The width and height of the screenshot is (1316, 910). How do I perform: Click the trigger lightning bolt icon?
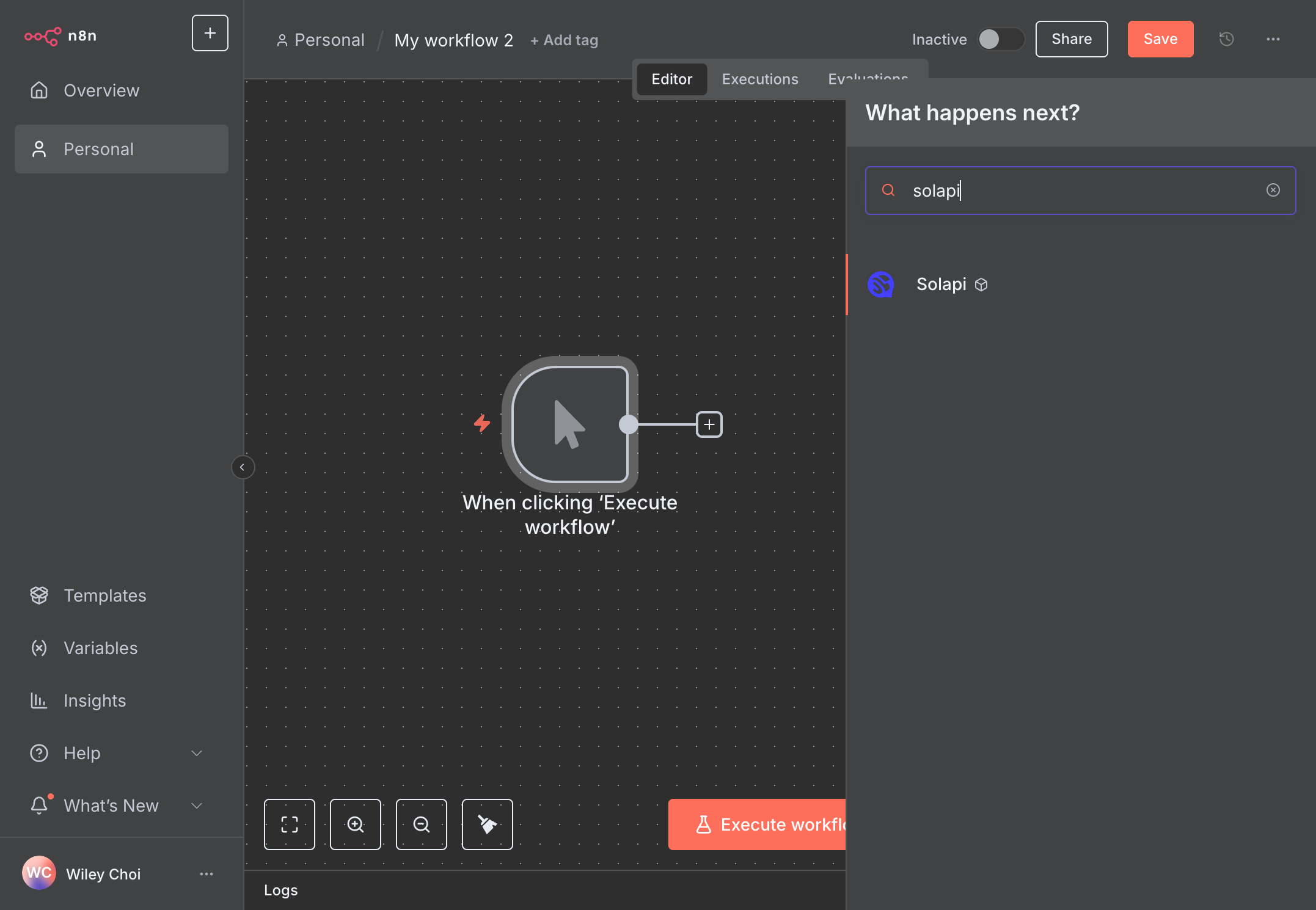pyautogui.click(x=482, y=423)
